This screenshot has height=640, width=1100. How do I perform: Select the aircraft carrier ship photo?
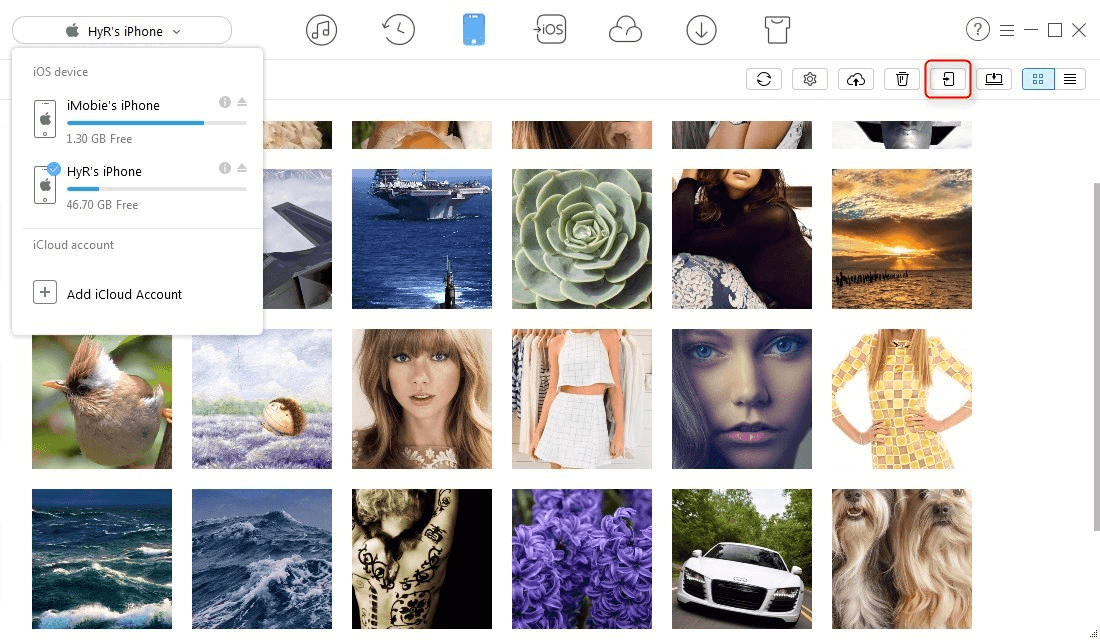click(x=422, y=239)
